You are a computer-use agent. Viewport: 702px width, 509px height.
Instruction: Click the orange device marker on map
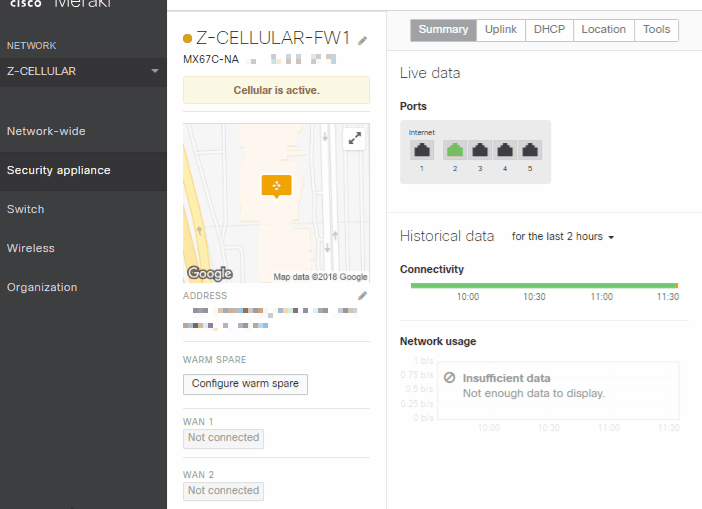click(x=276, y=186)
